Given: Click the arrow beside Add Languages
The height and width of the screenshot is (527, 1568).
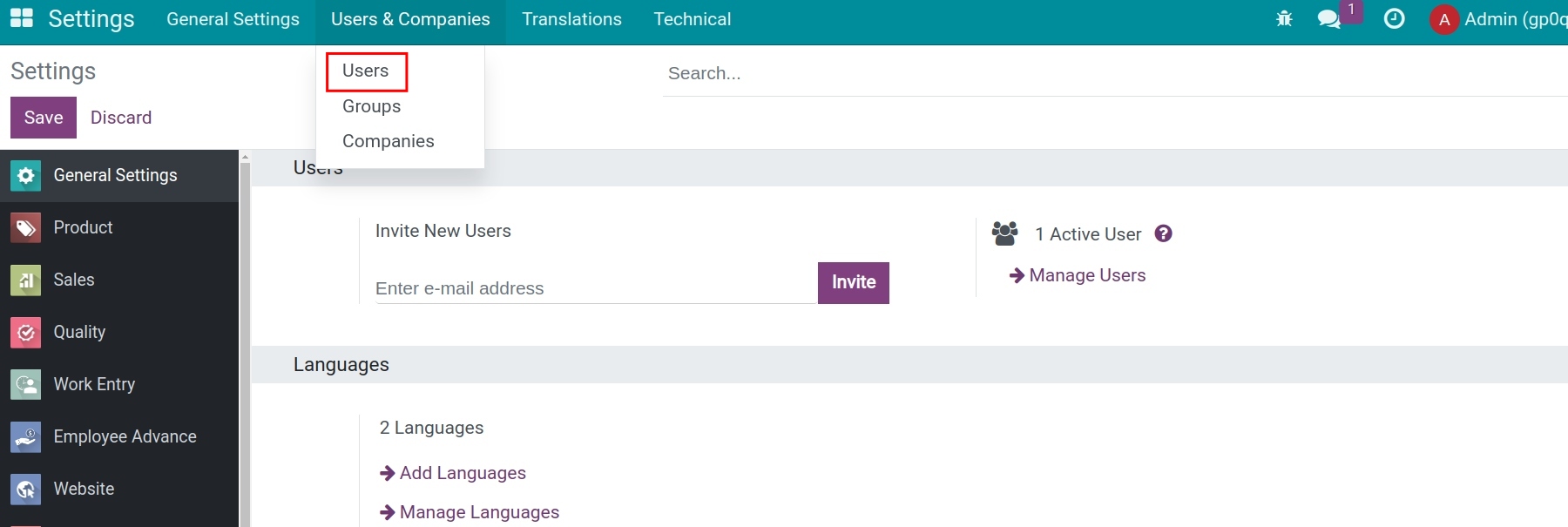Looking at the screenshot, I should coord(388,473).
